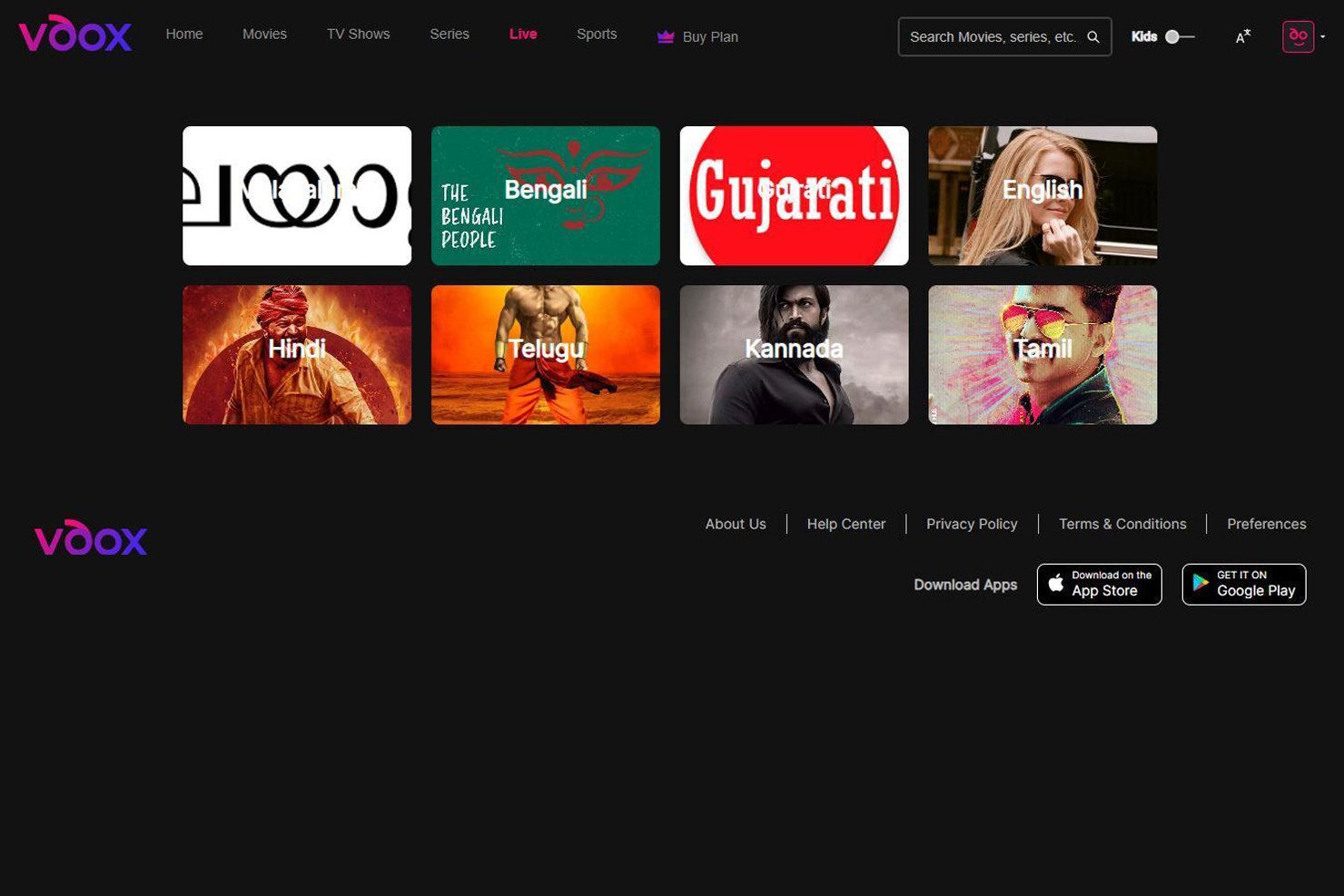This screenshot has height=896, width=1344.
Task: Go to the Home menu
Action: [x=184, y=34]
